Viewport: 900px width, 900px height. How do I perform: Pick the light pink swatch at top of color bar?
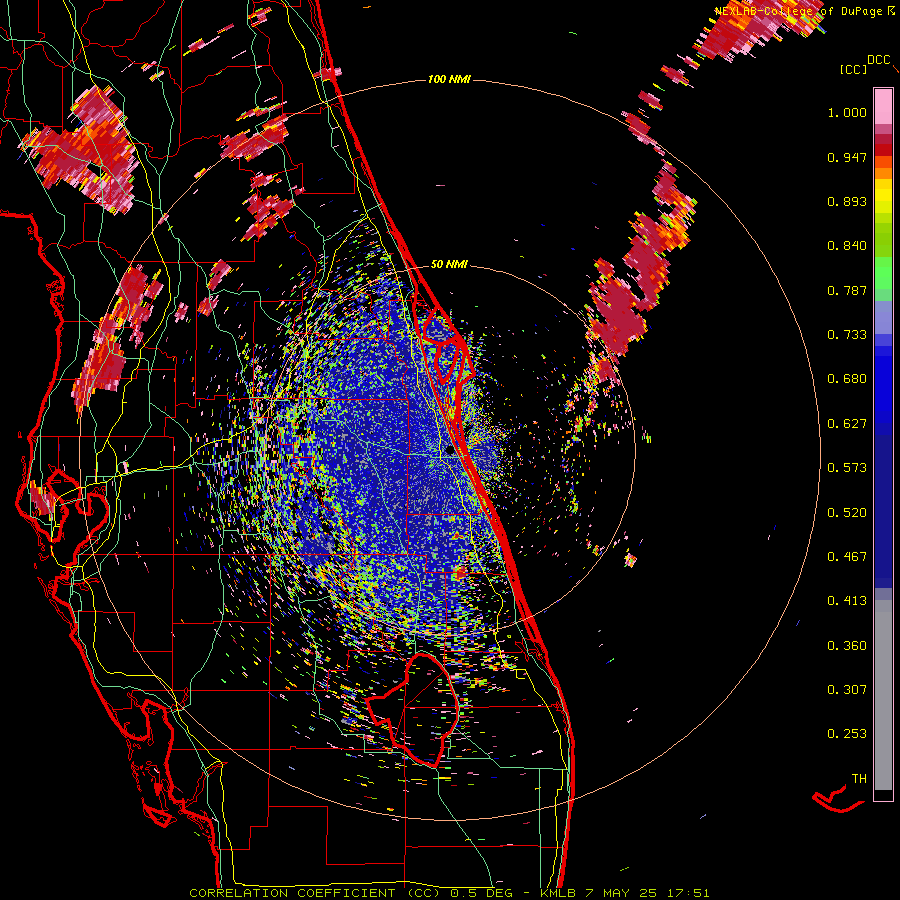[x=883, y=106]
